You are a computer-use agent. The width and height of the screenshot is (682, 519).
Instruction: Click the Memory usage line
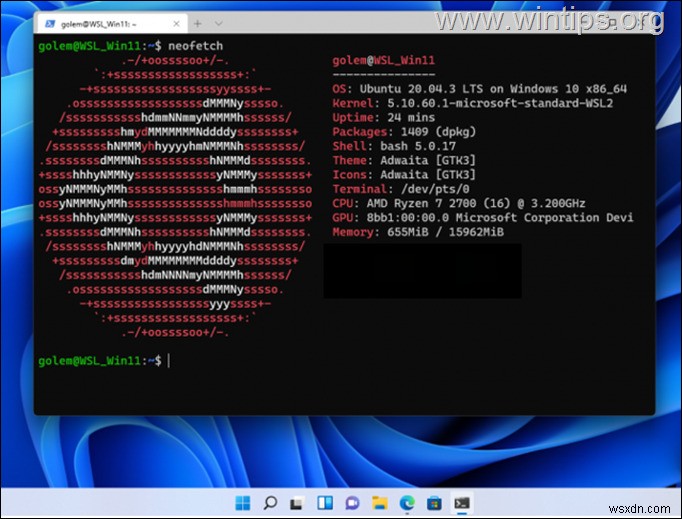click(x=418, y=232)
